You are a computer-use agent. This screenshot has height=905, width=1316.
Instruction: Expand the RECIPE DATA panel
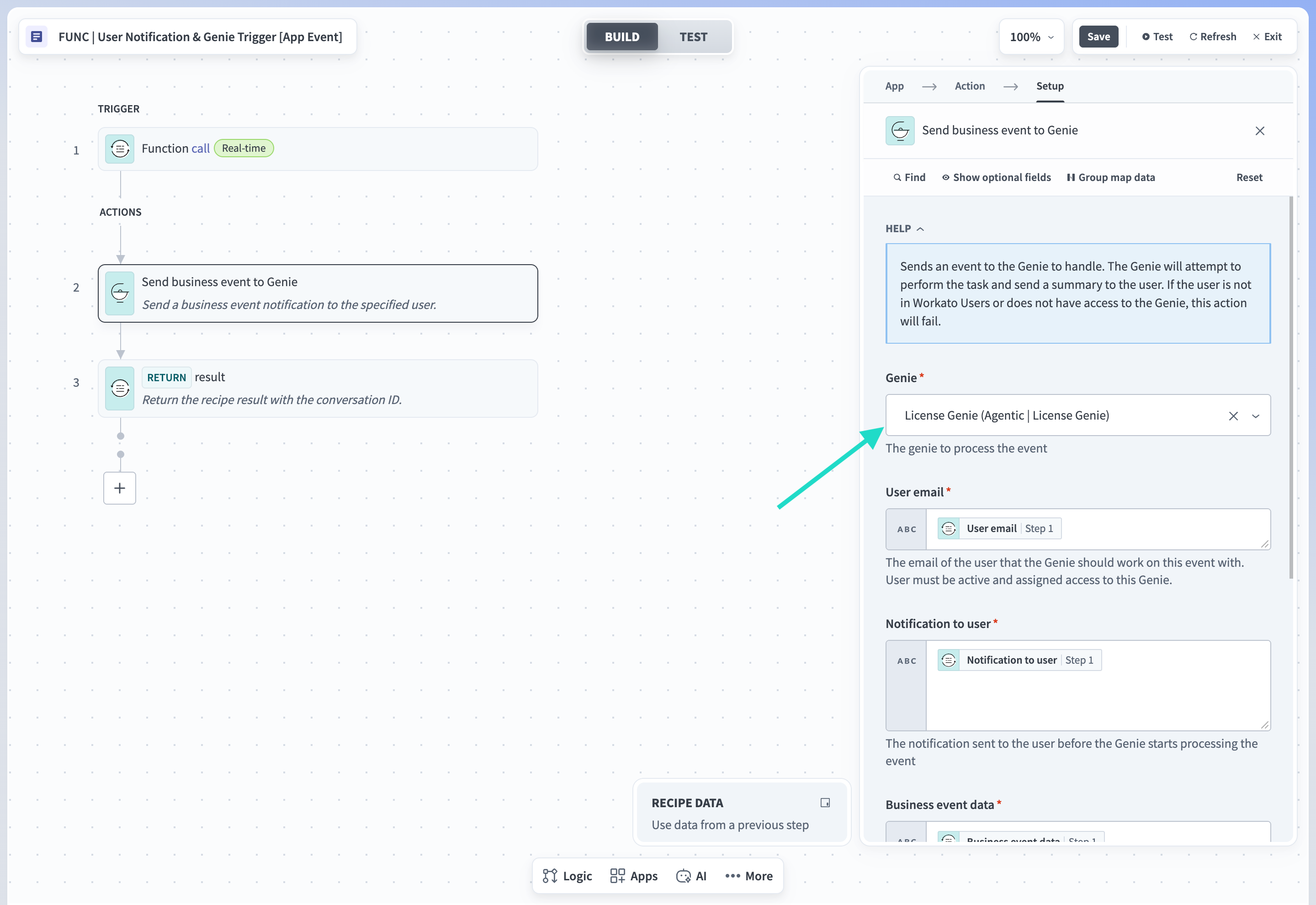click(825, 802)
